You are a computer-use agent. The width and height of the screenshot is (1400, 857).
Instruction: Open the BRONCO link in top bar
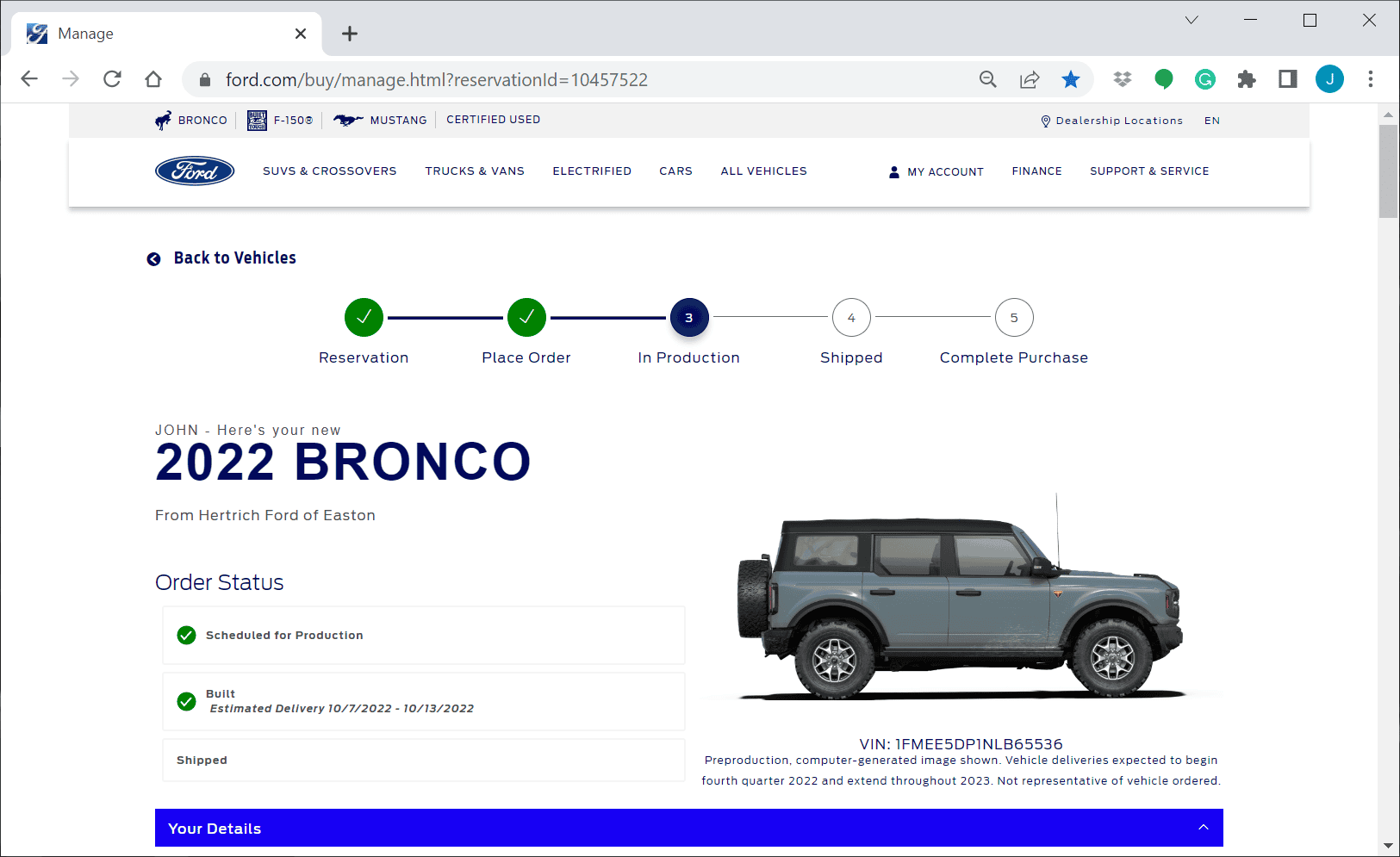(202, 121)
